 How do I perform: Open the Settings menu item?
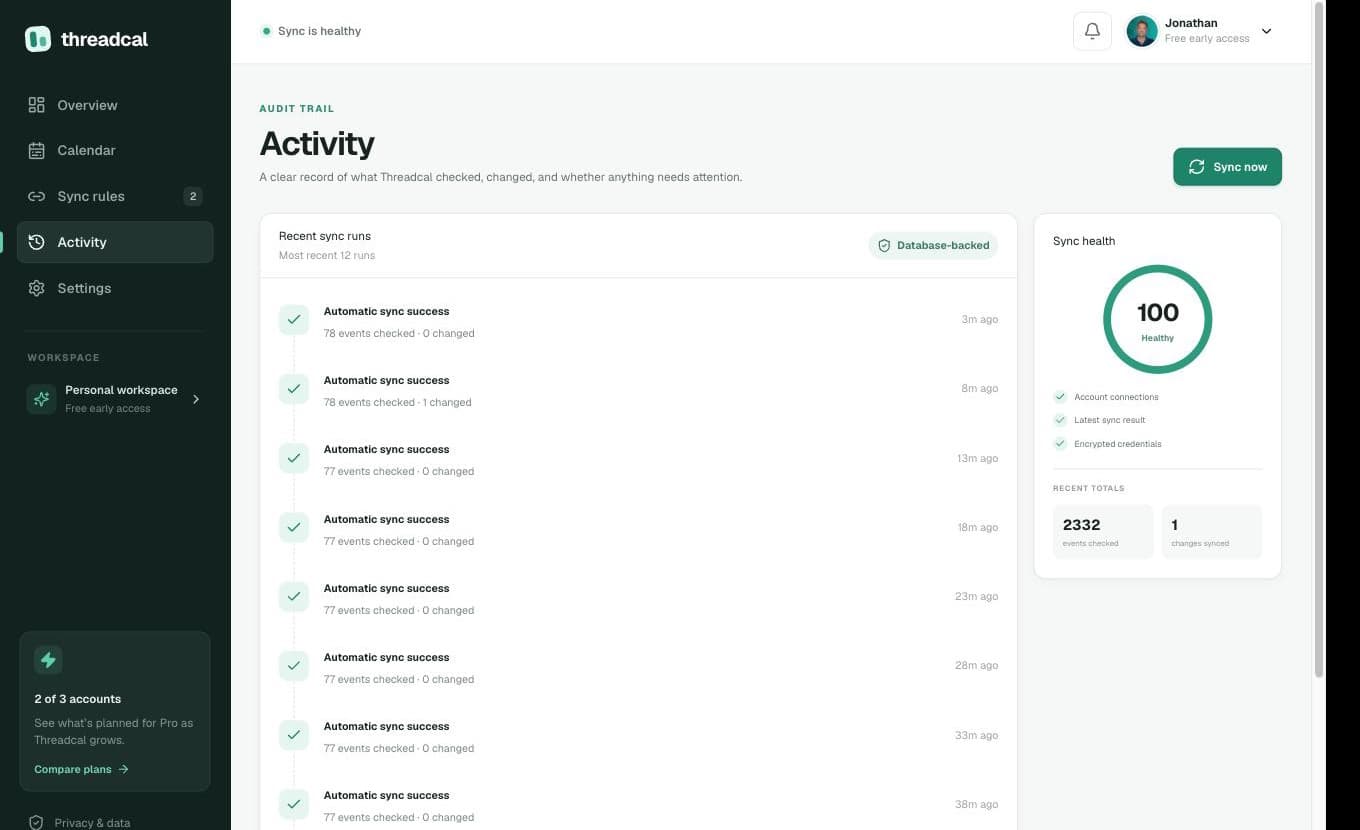click(115, 288)
